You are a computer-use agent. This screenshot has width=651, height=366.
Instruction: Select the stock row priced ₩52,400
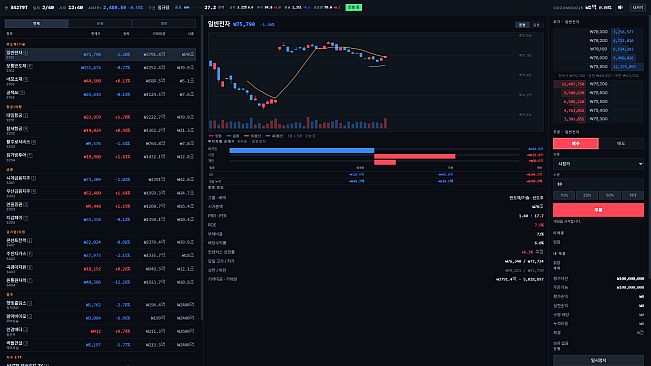click(x=100, y=193)
